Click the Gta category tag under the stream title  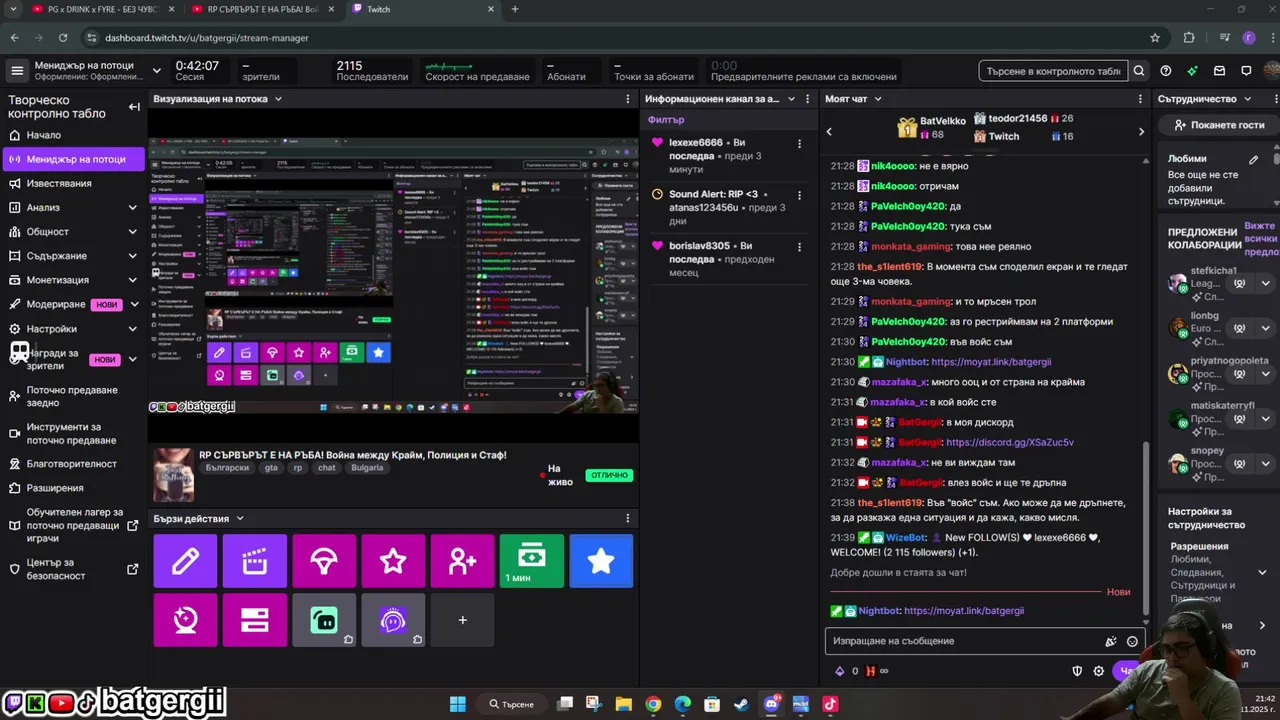271,468
